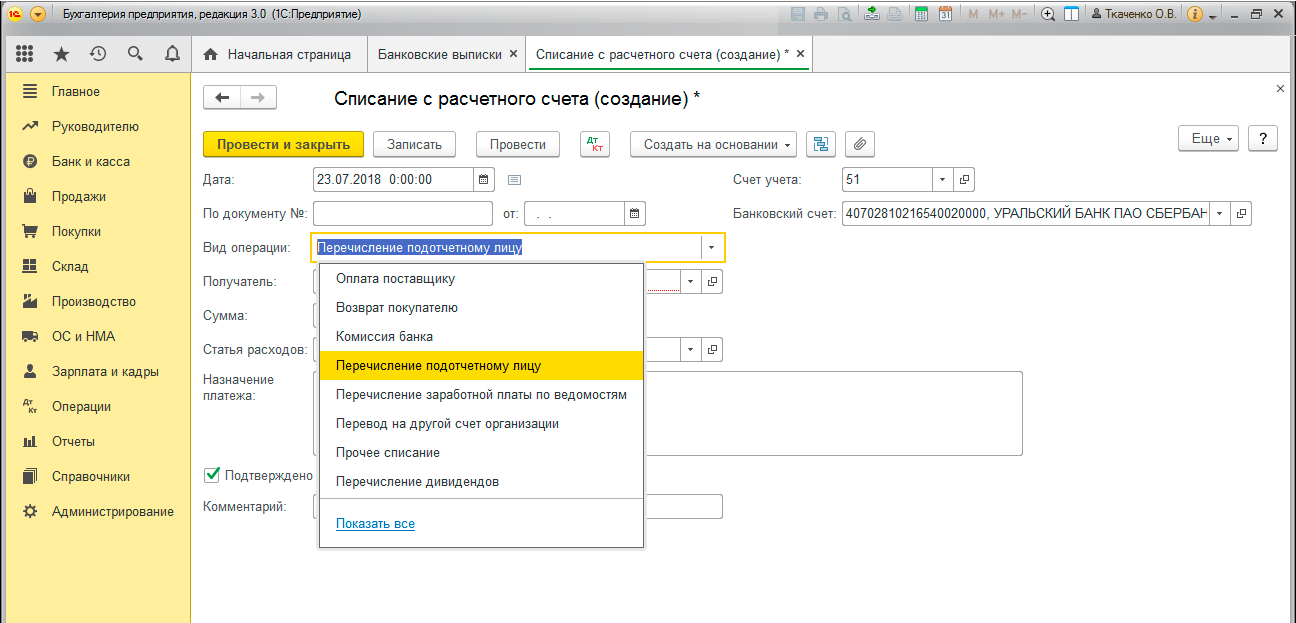Open Банк и касса section in sidebar
Screen dimensions: 1296x623
91,162
